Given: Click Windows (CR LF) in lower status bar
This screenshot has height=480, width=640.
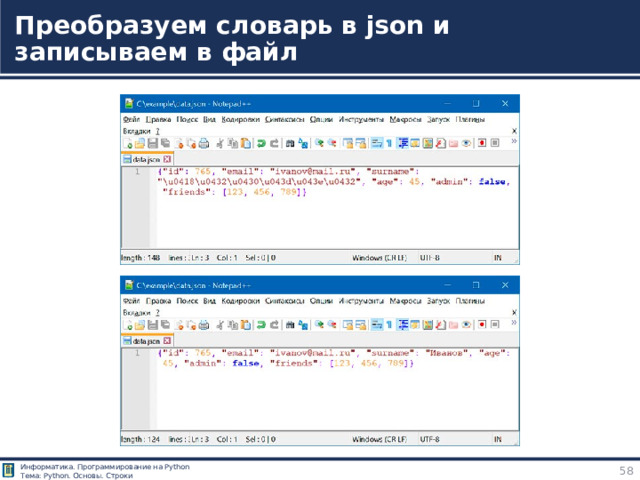Looking at the screenshot, I should click(380, 440).
